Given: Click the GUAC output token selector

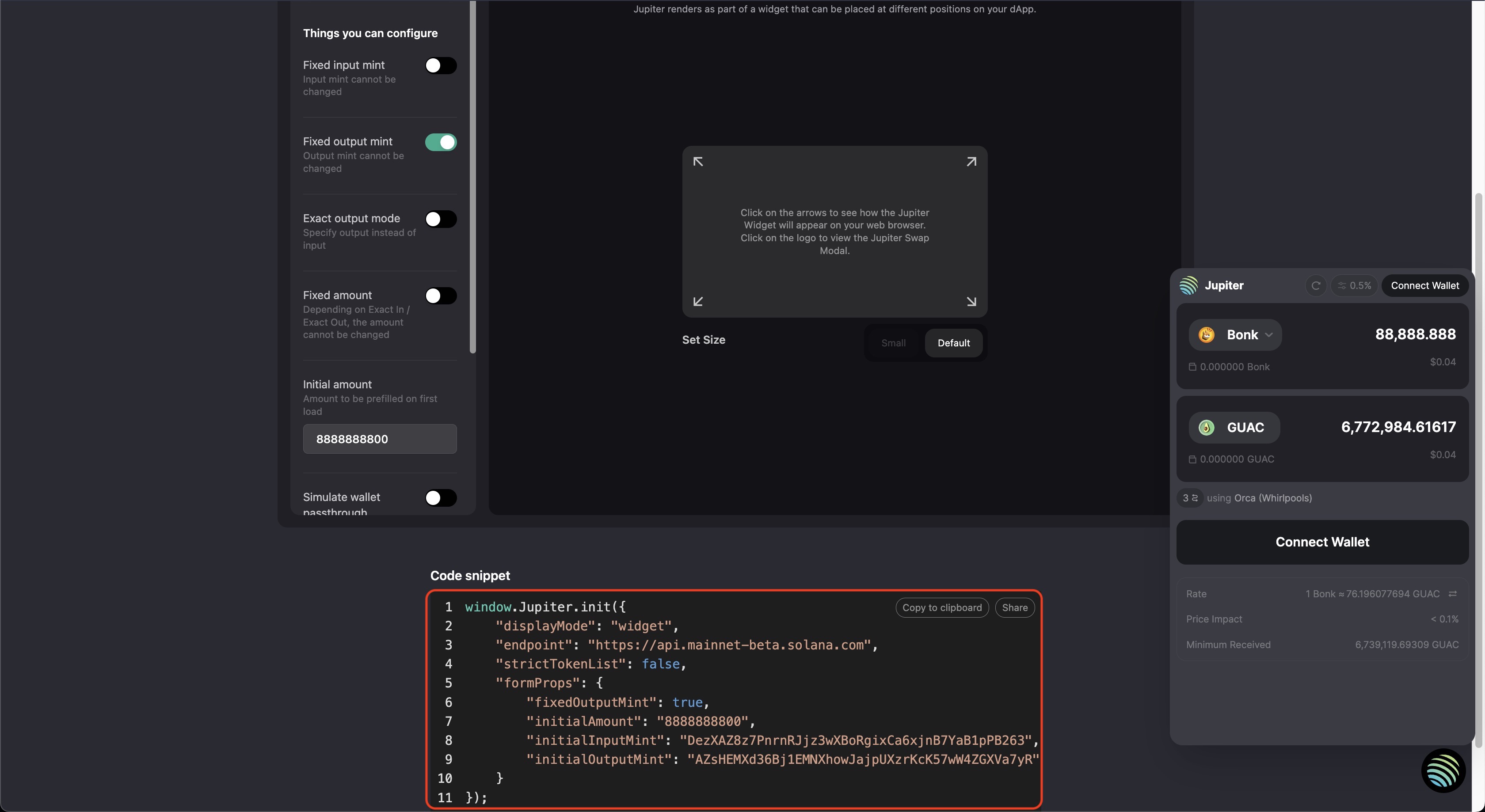Looking at the screenshot, I should pos(1234,428).
